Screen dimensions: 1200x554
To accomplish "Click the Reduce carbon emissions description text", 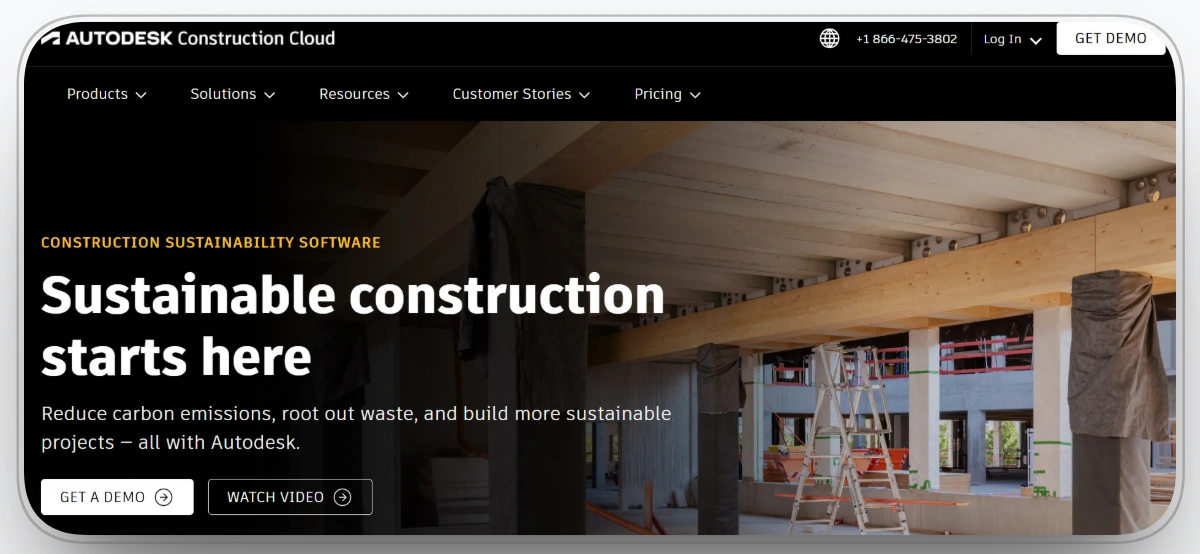I will coord(356,428).
